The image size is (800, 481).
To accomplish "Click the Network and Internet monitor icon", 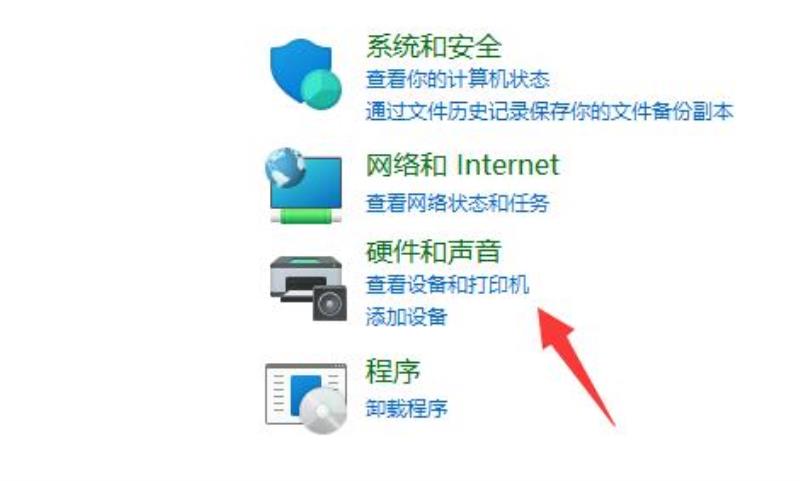I will pos(305,186).
